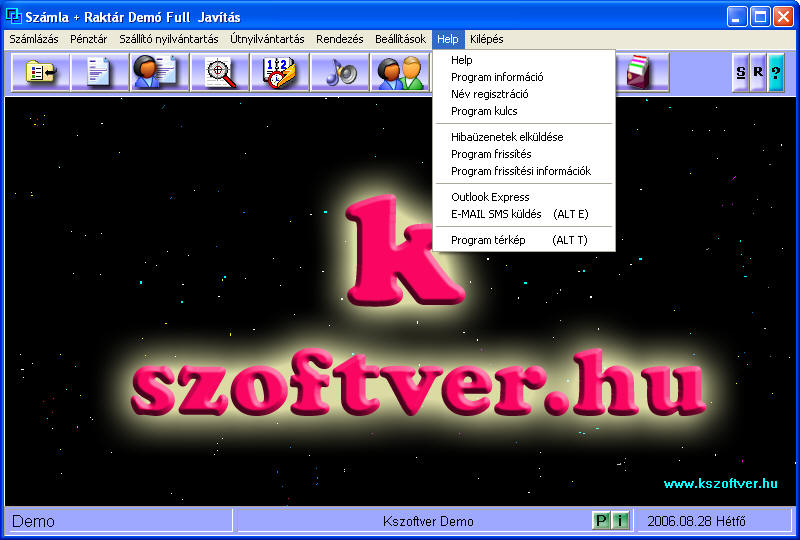Image resolution: width=800 pixels, height=540 pixels.
Task: Choose Program frissítés
Action: click(x=523, y=154)
